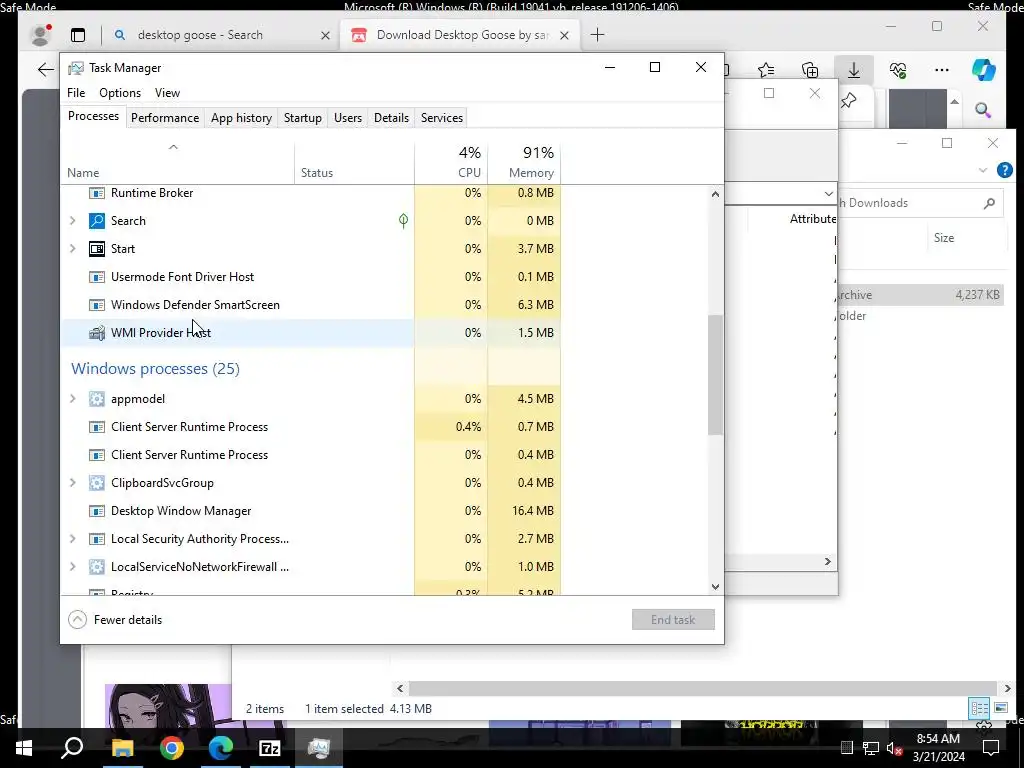Click the Edge downloads arrow icon
This screenshot has height=768, width=1024.
point(854,70)
